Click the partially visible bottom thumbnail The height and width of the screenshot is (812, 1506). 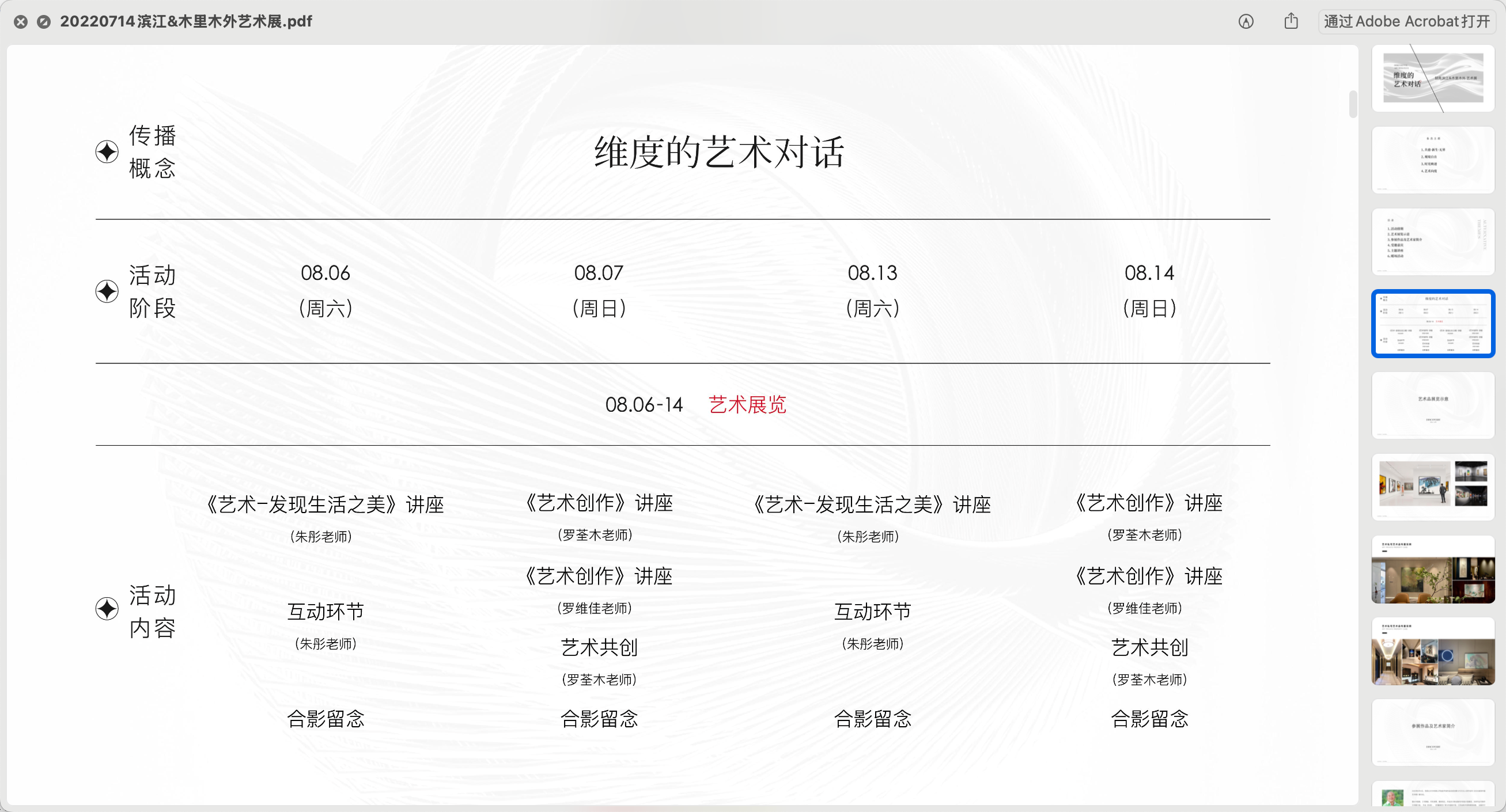1432,798
